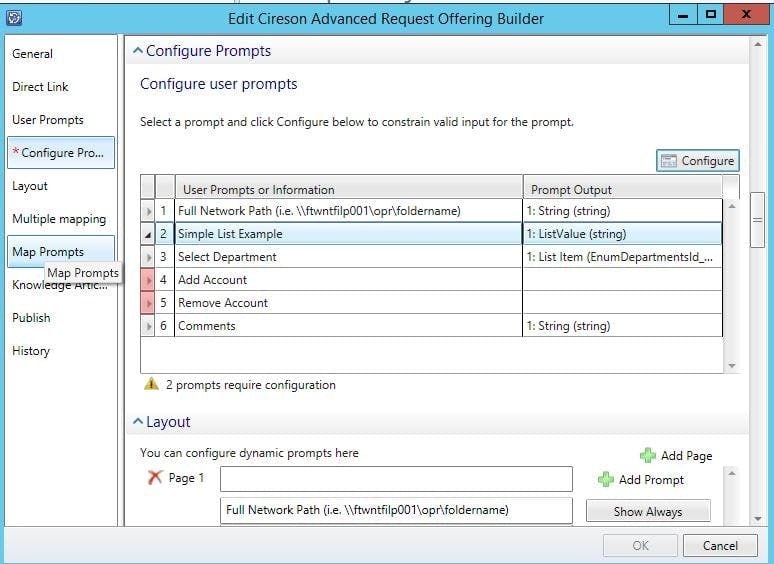Expand row 4 Add Account red arrow
The height and width of the screenshot is (564, 774).
pos(148,280)
